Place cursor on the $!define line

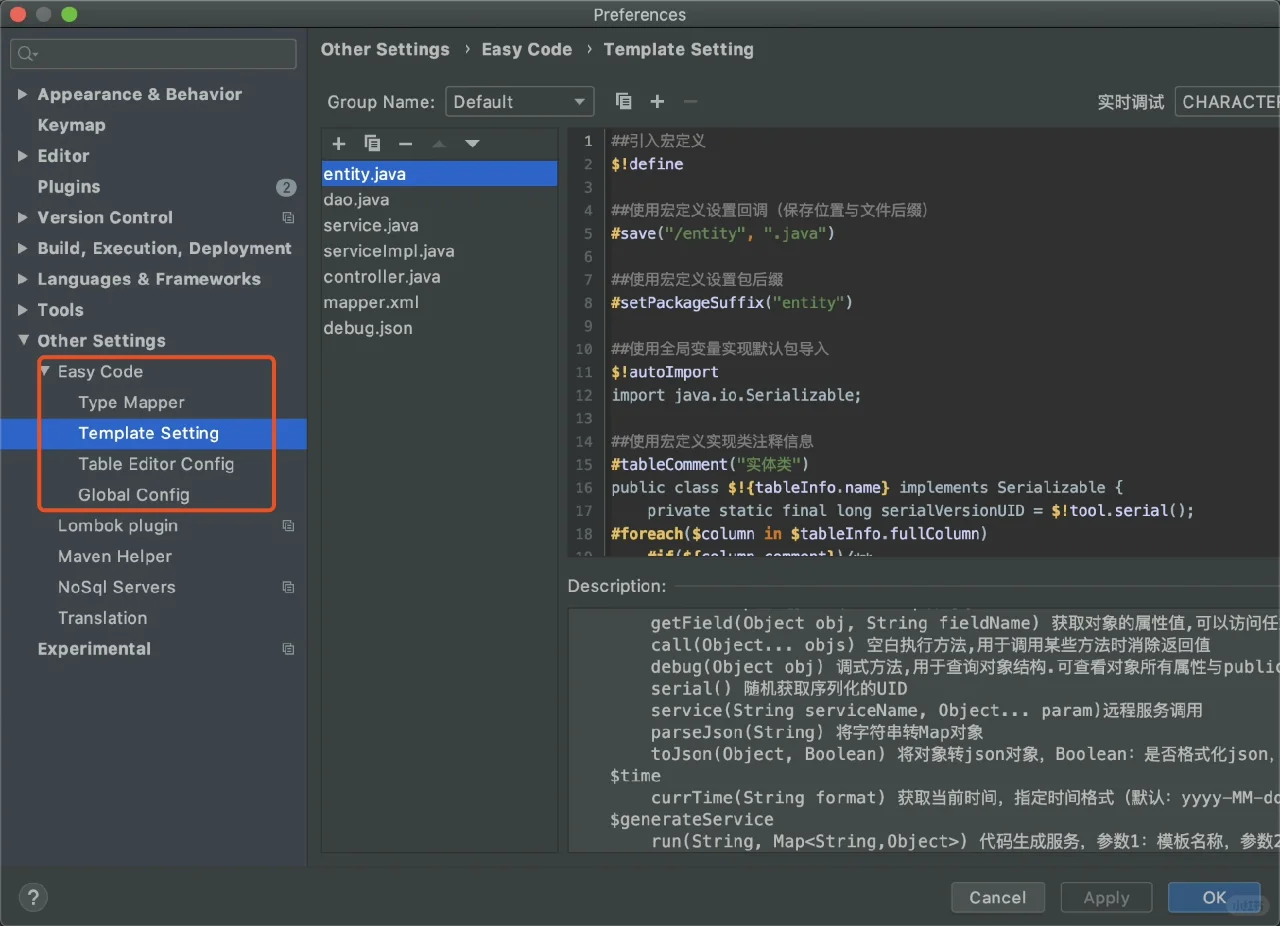click(647, 164)
